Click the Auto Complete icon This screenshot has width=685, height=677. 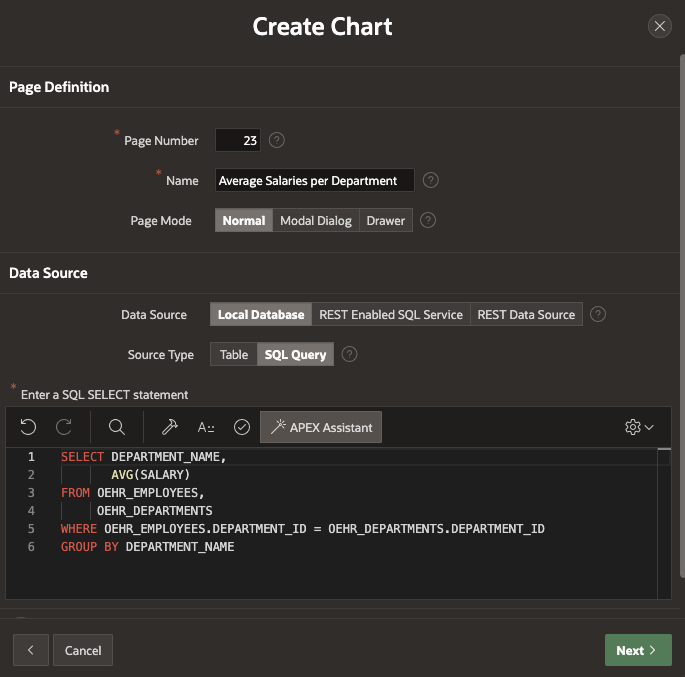206,427
